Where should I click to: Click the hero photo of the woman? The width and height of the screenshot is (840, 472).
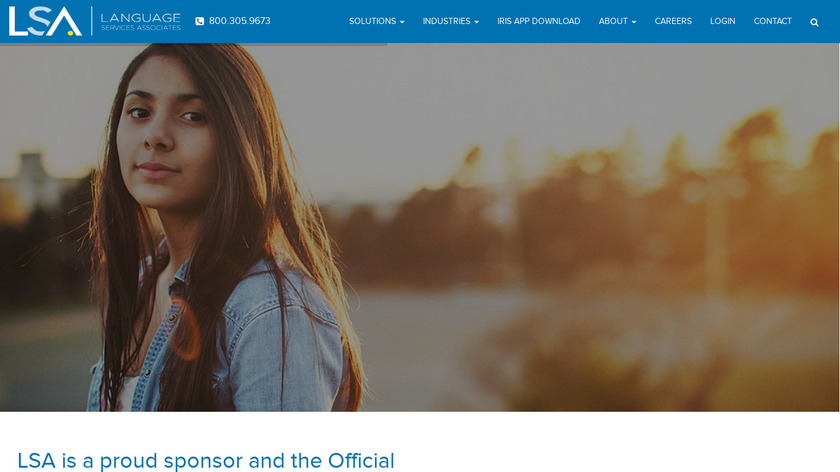tap(419, 227)
